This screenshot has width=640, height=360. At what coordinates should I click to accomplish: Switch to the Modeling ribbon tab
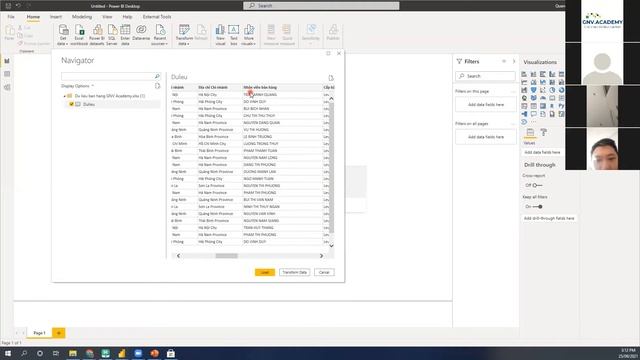(82, 17)
